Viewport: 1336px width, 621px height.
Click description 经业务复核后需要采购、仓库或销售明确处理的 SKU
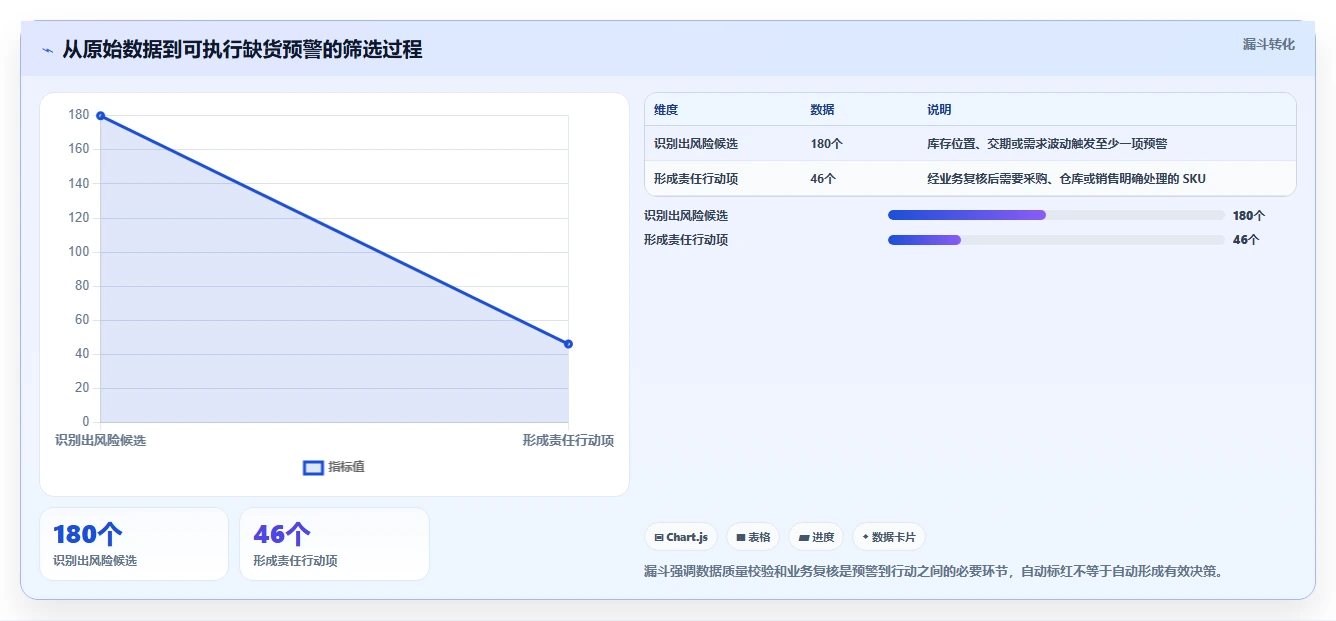click(x=1066, y=179)
